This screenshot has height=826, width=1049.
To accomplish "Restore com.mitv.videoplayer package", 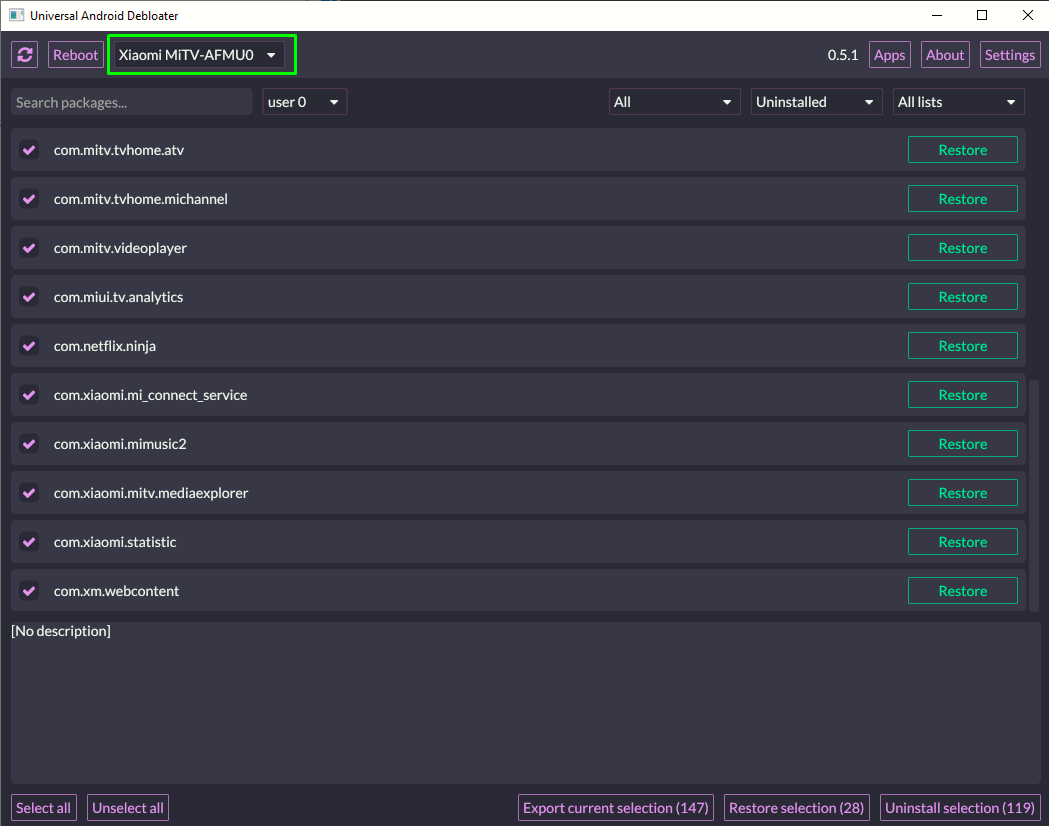I will coord(963,247).
